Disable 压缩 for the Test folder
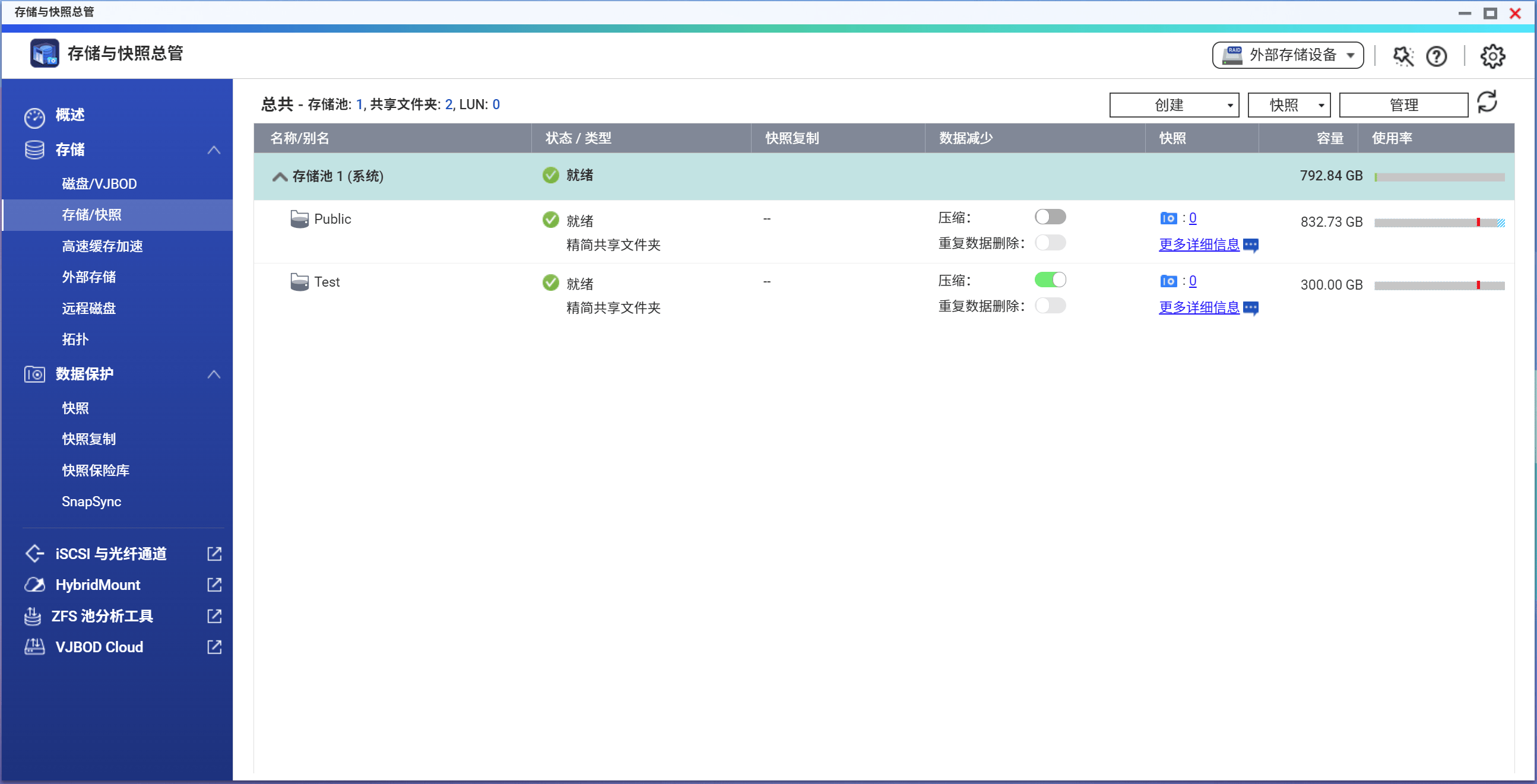Screen dimensions: 1537x784 coord(1051,279)
